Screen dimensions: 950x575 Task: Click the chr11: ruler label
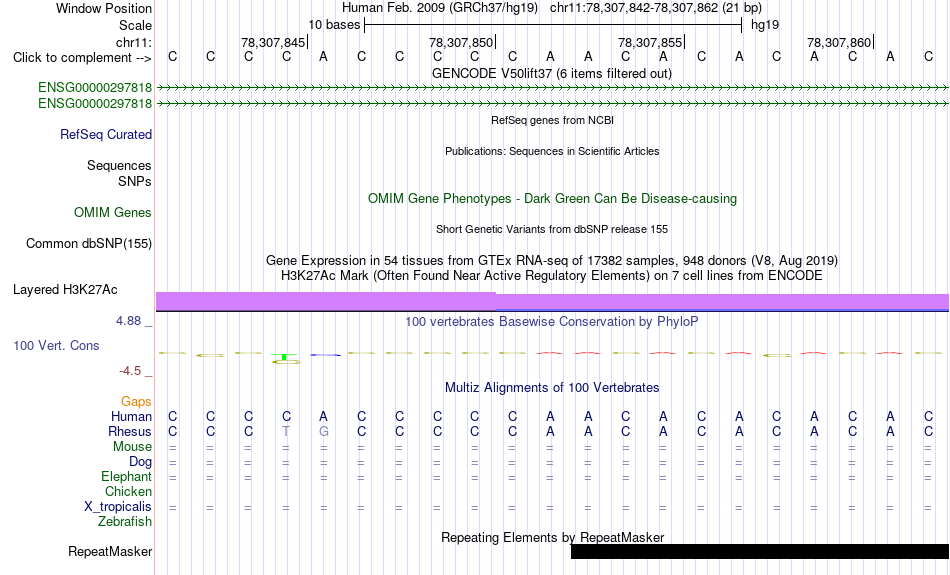133,42
